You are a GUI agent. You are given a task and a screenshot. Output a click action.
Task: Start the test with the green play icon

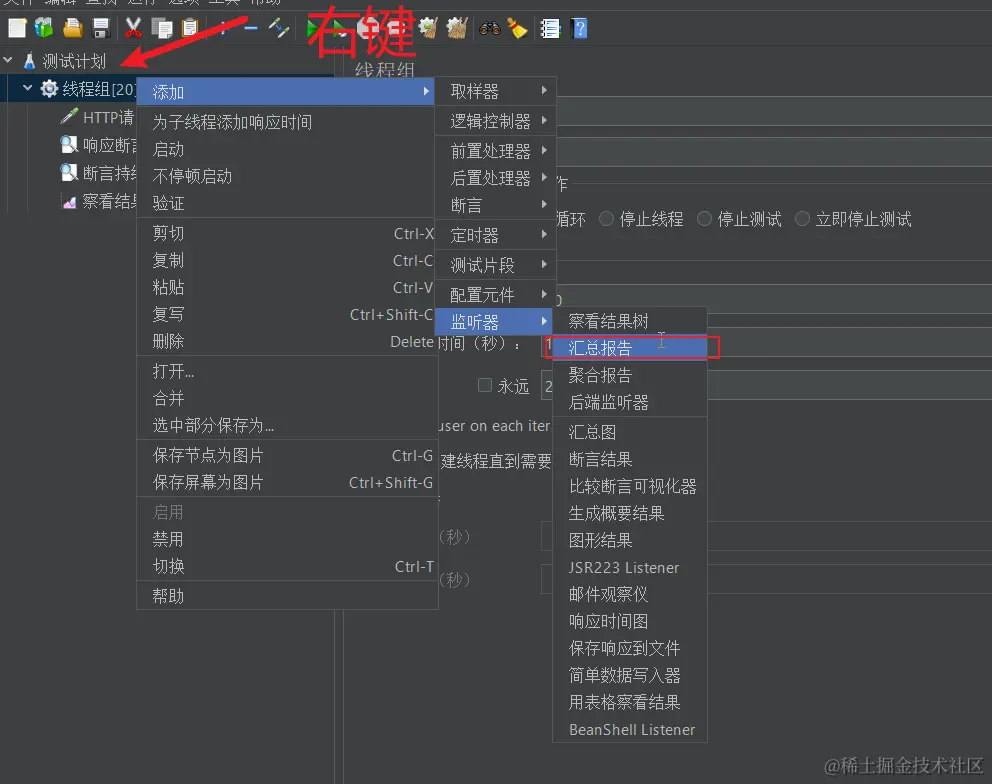(311, 27)
